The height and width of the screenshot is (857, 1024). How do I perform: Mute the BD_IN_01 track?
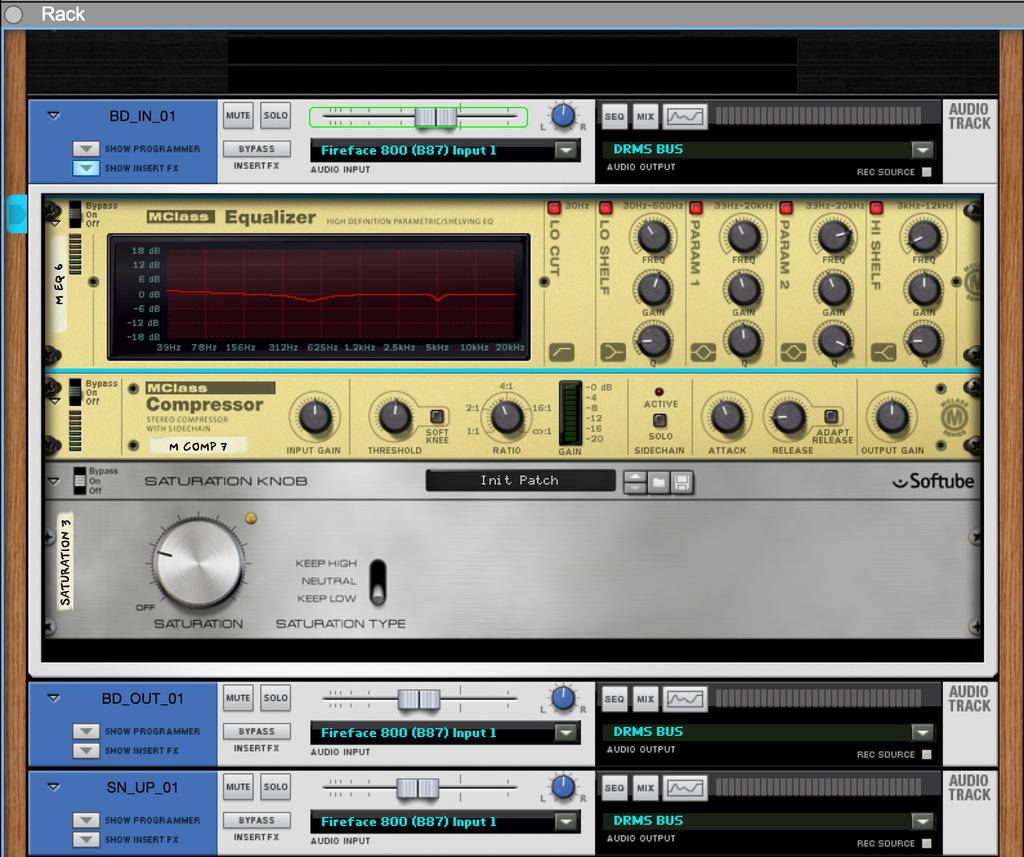click(238, 116)
